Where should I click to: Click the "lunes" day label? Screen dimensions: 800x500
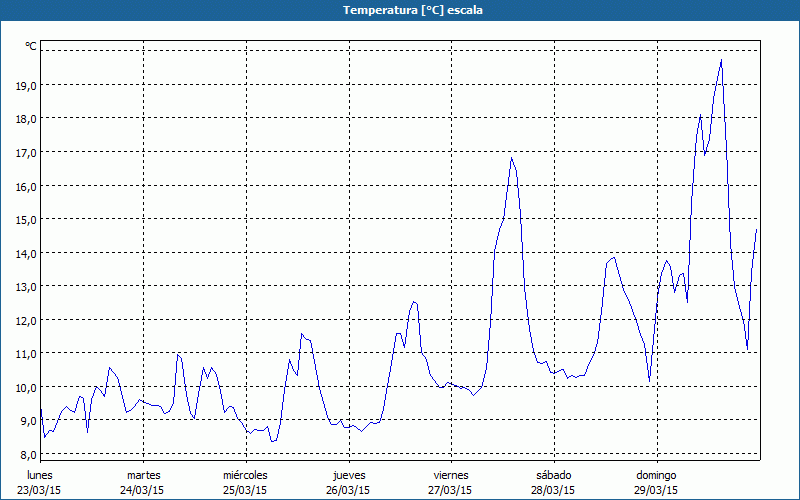tap(39, 474)
